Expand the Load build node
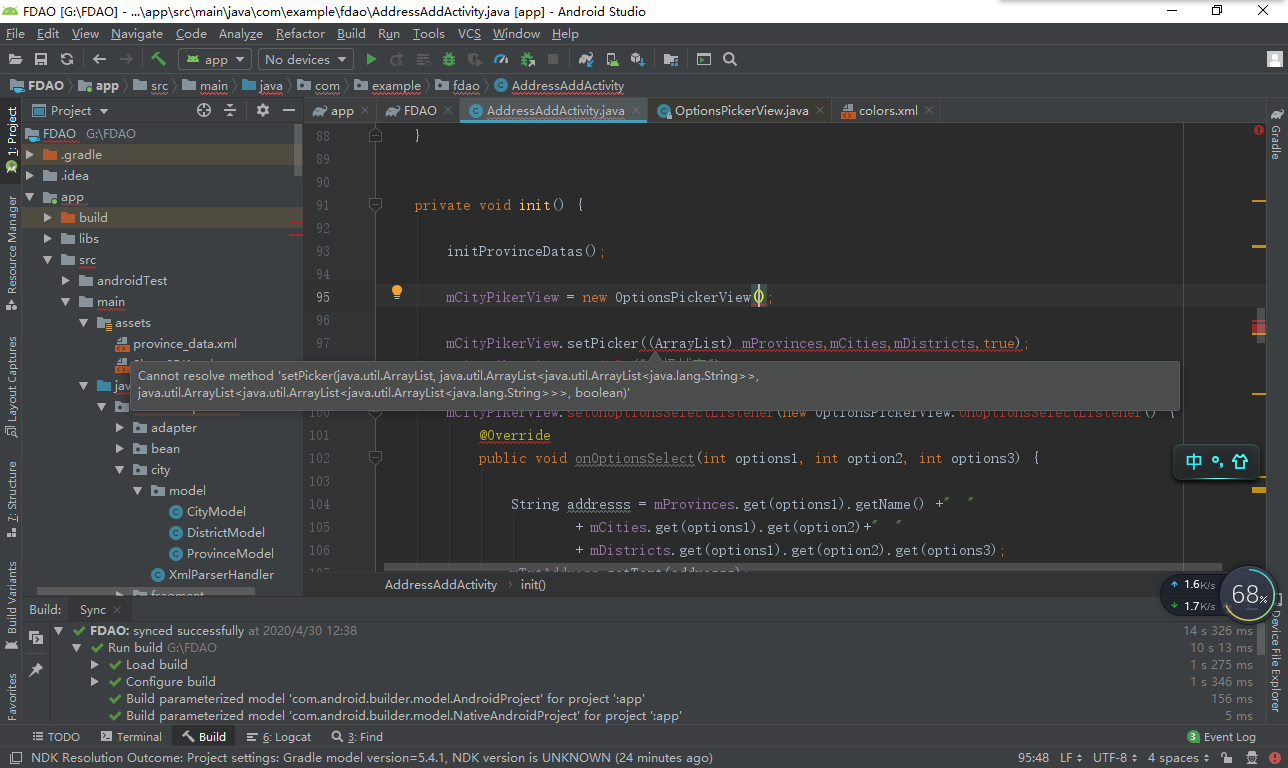Viewport: 1288px width, 768px height. [x=95, y=665]
